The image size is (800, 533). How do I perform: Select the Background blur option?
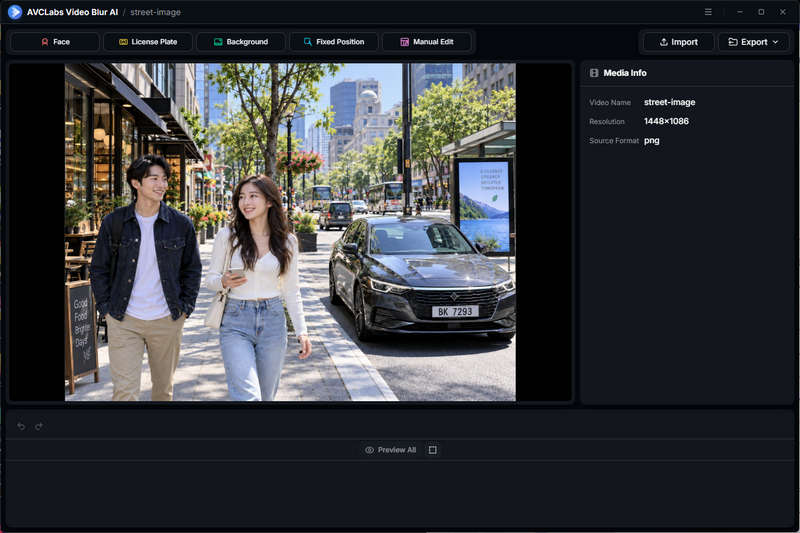click(241, 42)
